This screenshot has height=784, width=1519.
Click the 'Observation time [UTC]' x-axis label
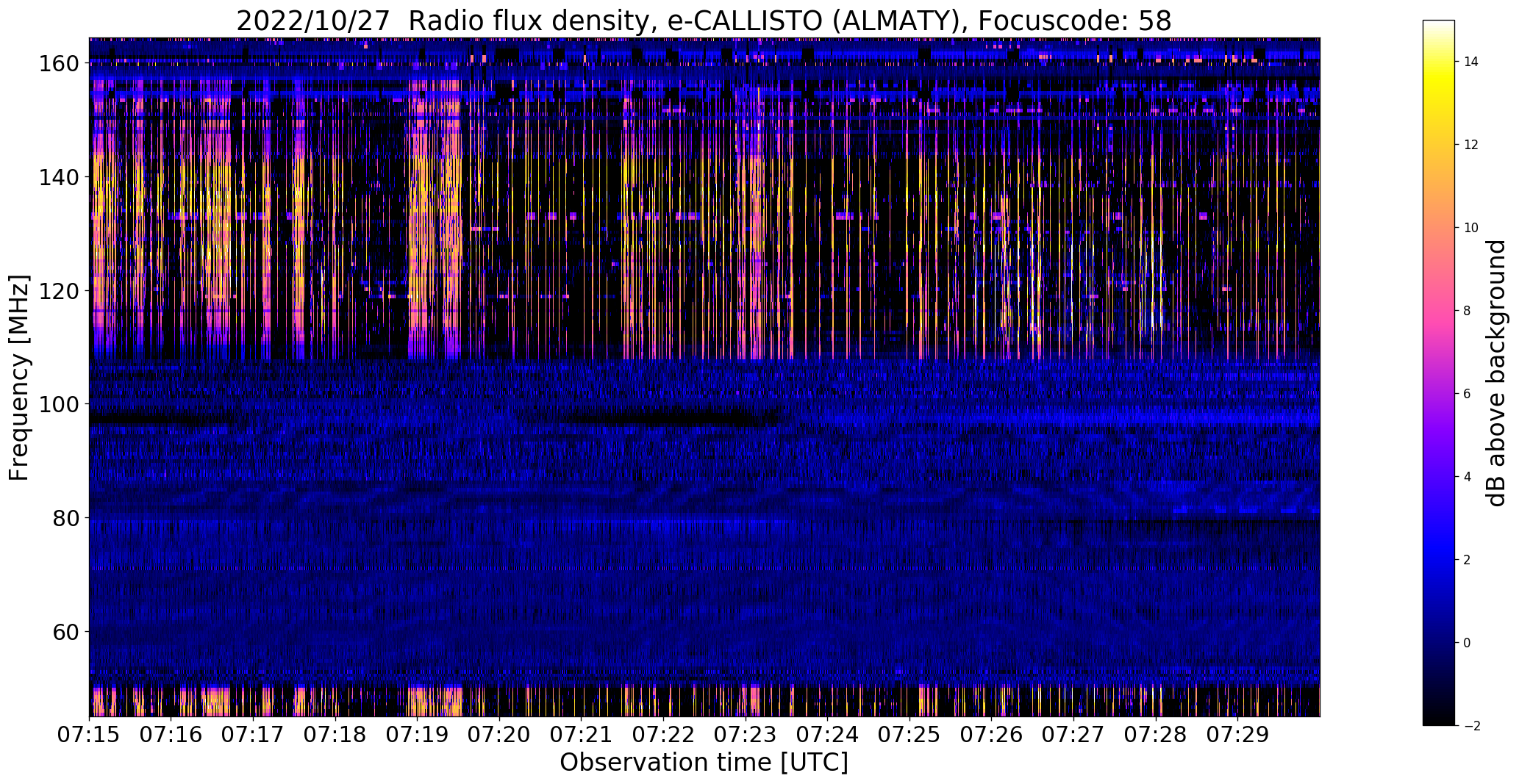point(704,762)
